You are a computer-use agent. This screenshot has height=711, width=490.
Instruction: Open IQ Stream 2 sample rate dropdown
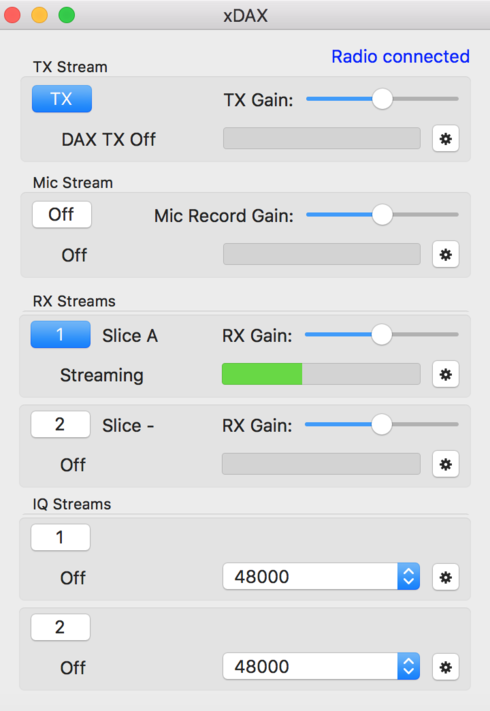pyautogui.click(x=321, y=666)
